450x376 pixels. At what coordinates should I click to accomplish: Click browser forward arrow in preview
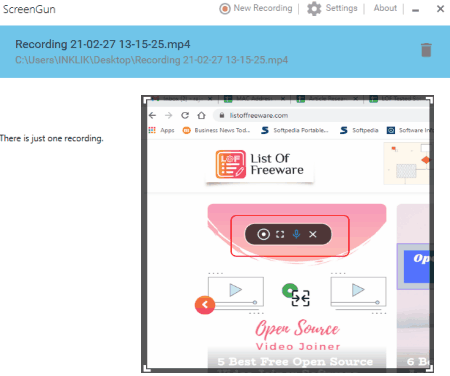click(x=169, y=115)
